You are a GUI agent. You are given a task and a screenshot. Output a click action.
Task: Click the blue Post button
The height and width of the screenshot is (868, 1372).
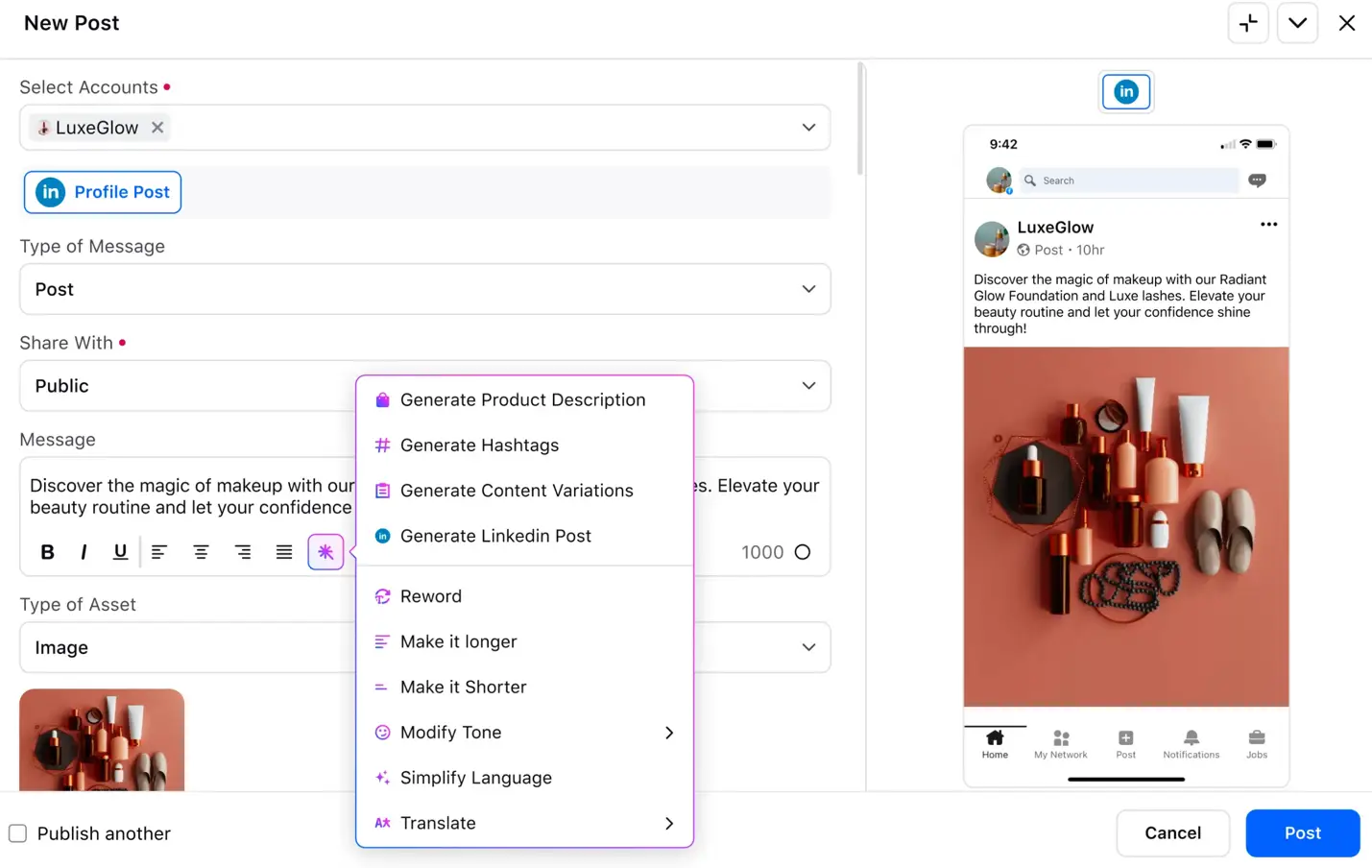[x=1302, y=832]
